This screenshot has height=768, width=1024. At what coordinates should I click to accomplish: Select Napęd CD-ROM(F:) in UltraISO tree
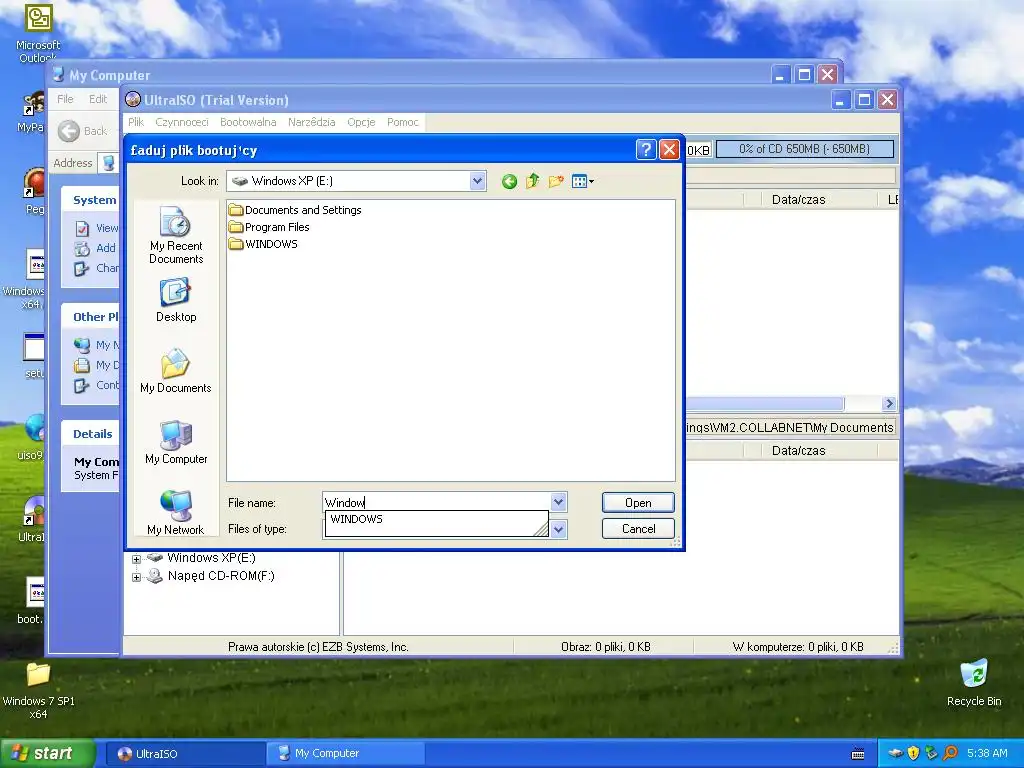coord(221,576)
